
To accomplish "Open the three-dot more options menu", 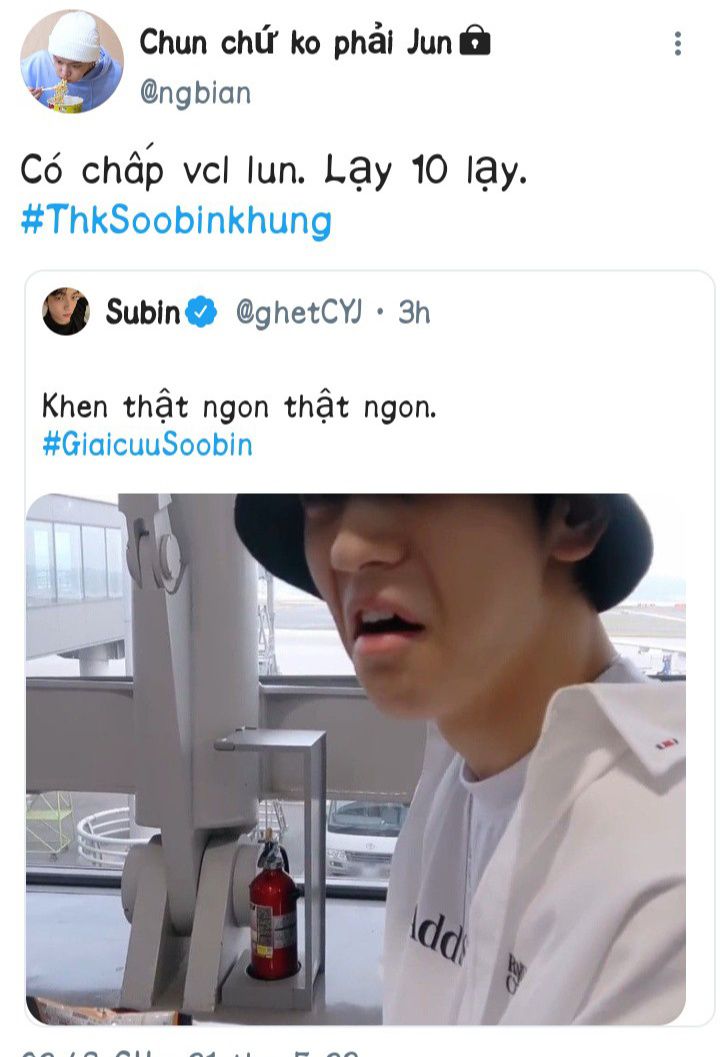I will tap(678, 43).
